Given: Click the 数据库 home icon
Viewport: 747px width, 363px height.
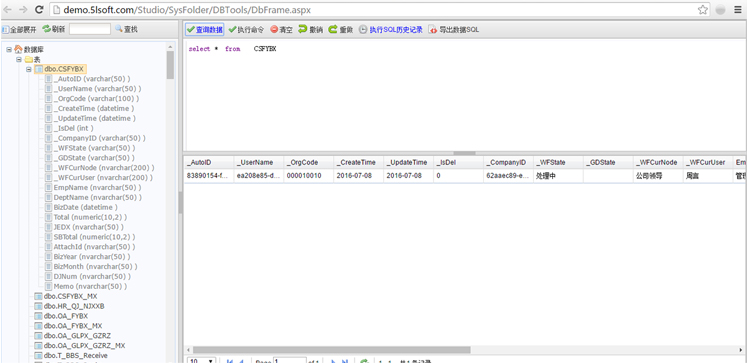Looking at the screenshot, I should click(x=18, y=49).
